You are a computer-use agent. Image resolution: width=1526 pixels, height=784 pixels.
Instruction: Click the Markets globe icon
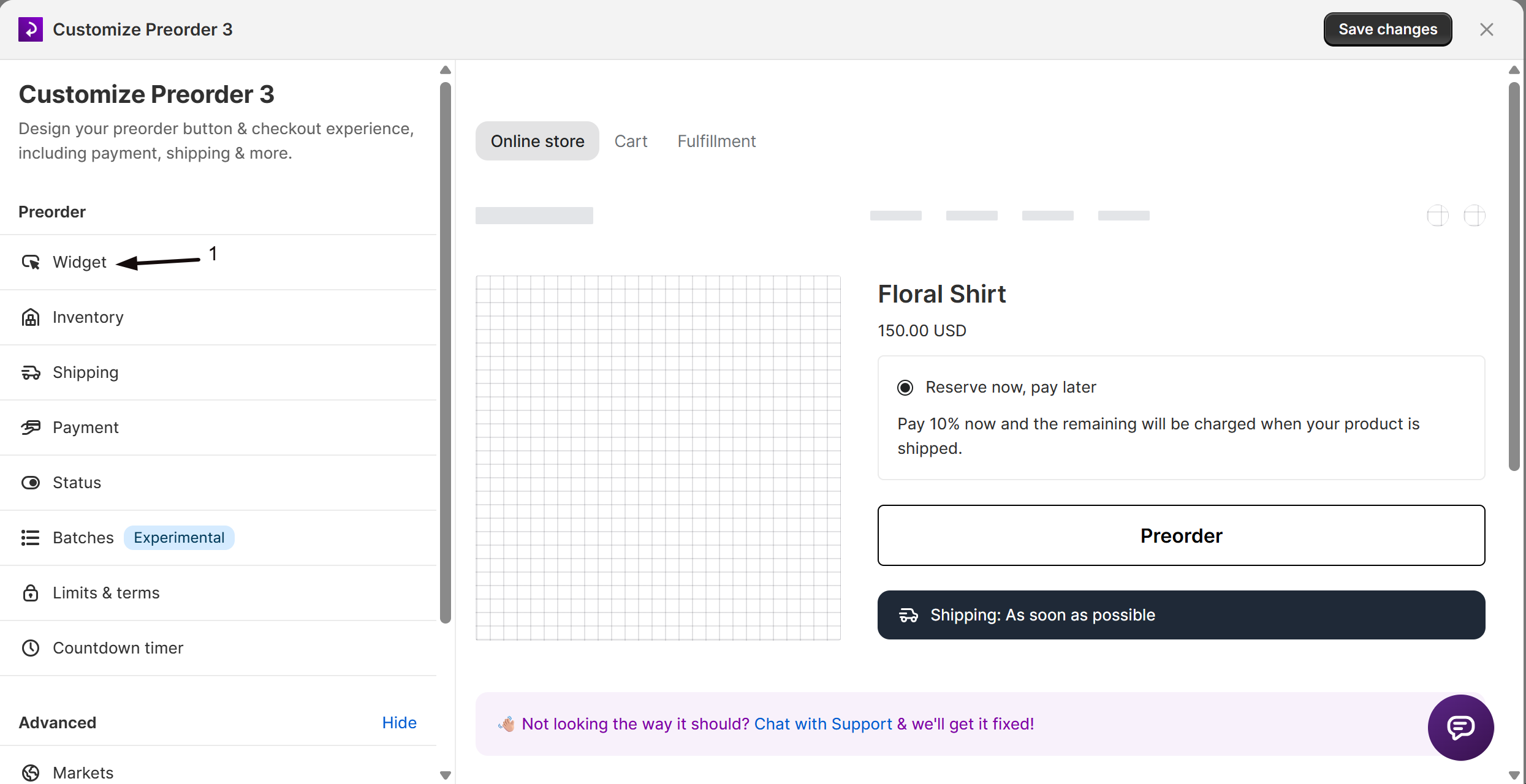[31, 773]
